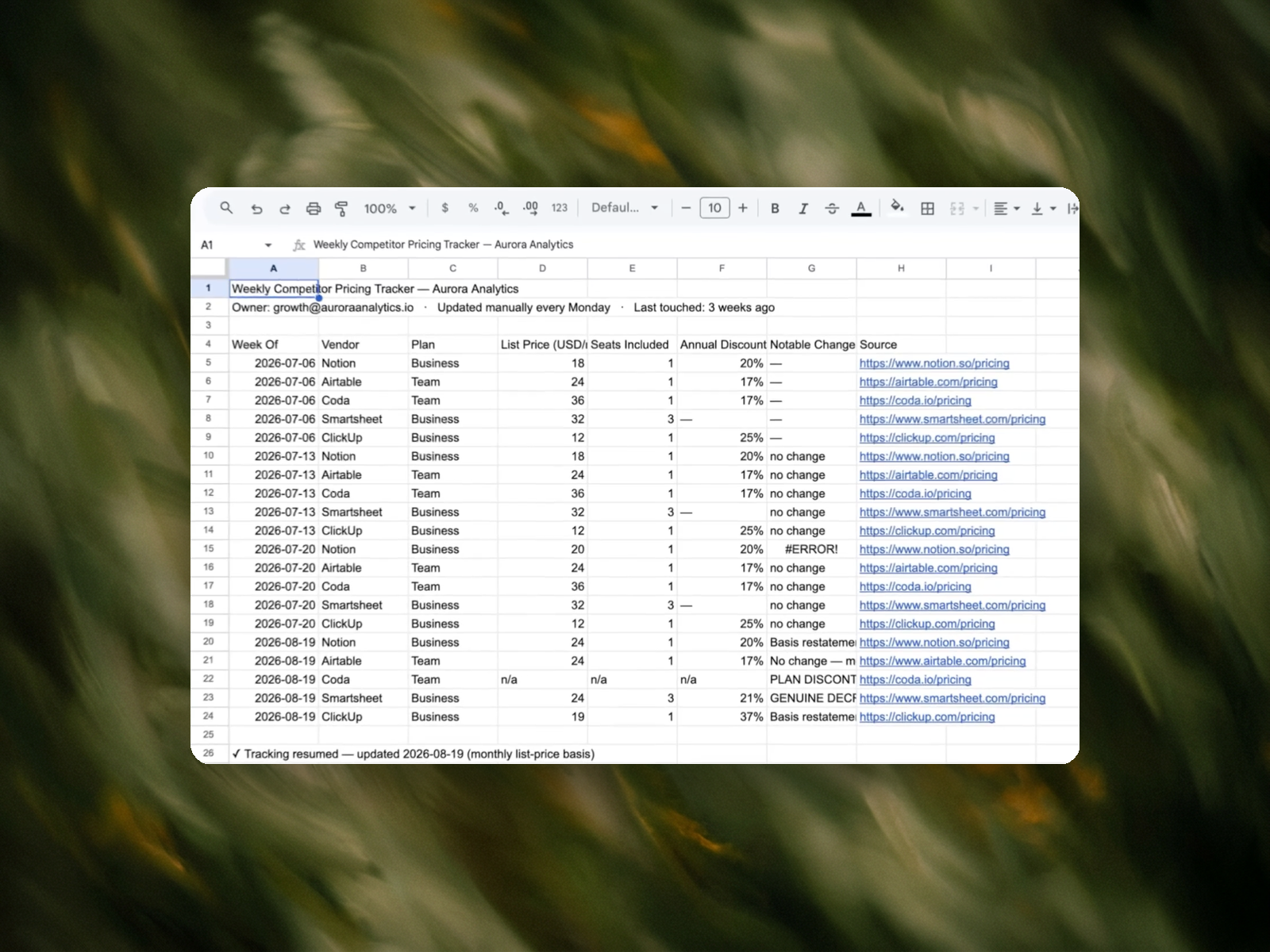The height and width of the screenshot is (952, 1270).
Task: Select List Price 19 in ClickUp row 24
Action: 543,716
